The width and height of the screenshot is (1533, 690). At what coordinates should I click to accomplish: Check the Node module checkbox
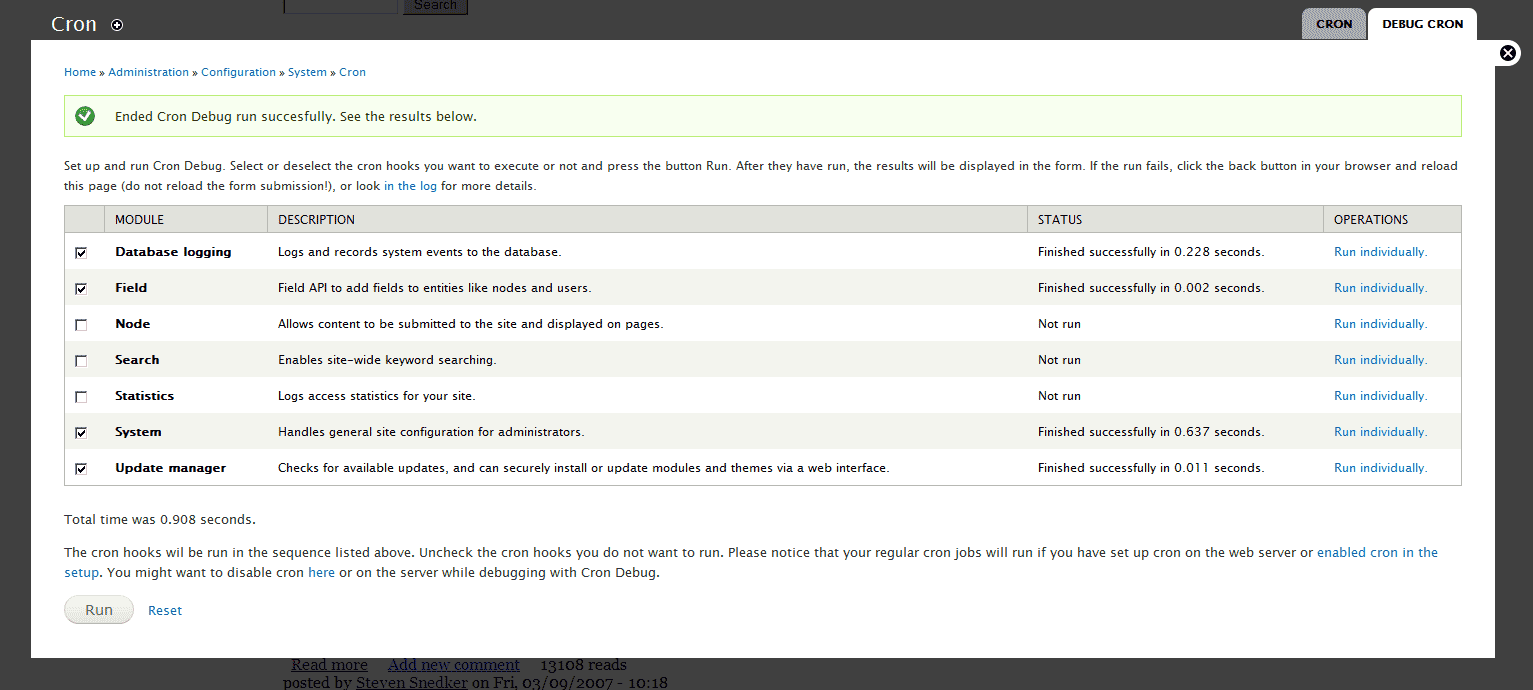pyautogui.click(x=81, y=325)
